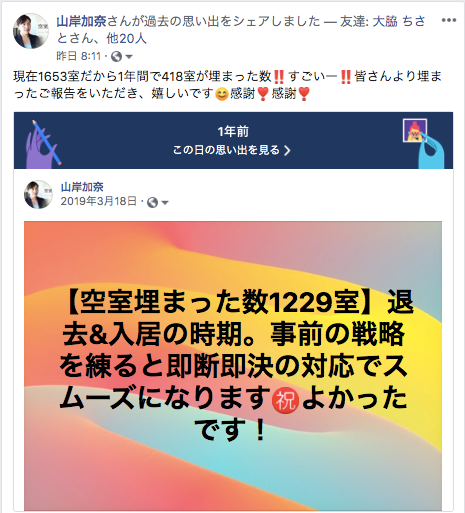The width and height of the screenshot is (465, 513).
Task: Open the 2019年3月18日 date link
Action: [x=99, y=201]
